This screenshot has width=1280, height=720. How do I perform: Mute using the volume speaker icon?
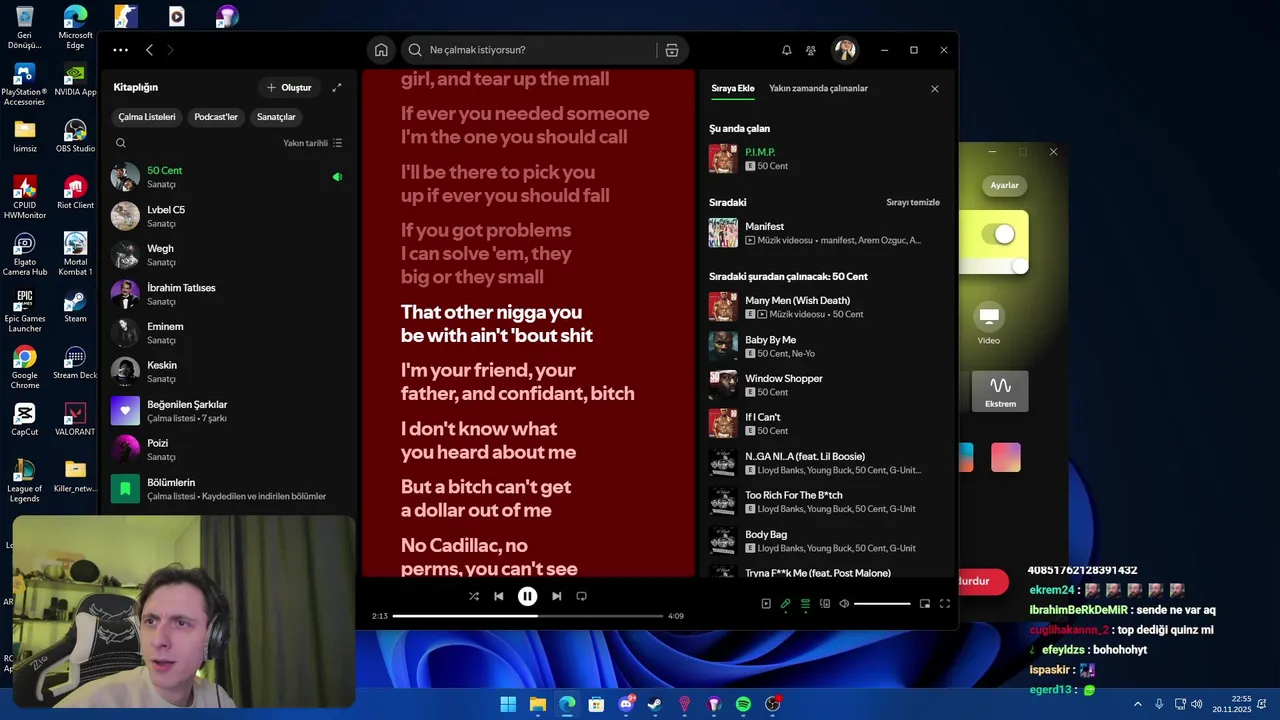click(844, 604)
